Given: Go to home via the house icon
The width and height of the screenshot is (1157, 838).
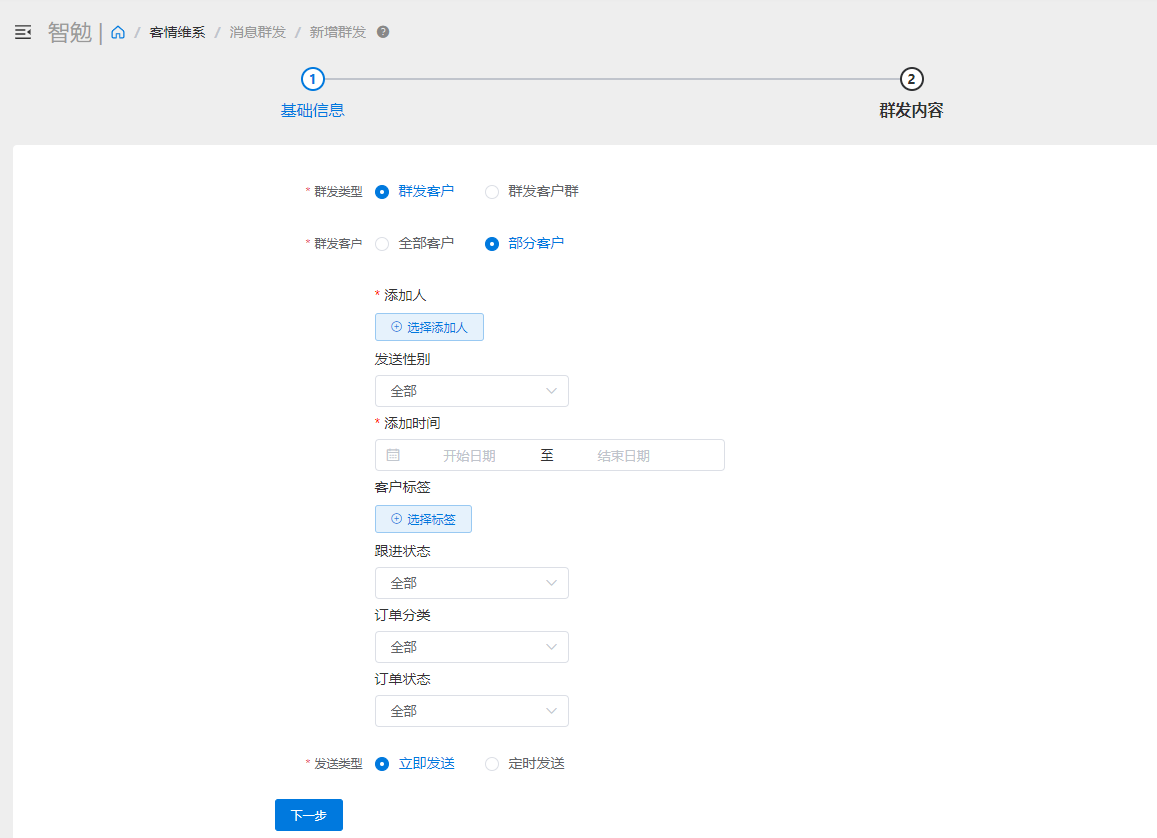Looking at the screenshot, I should click(x=118, y=32).
